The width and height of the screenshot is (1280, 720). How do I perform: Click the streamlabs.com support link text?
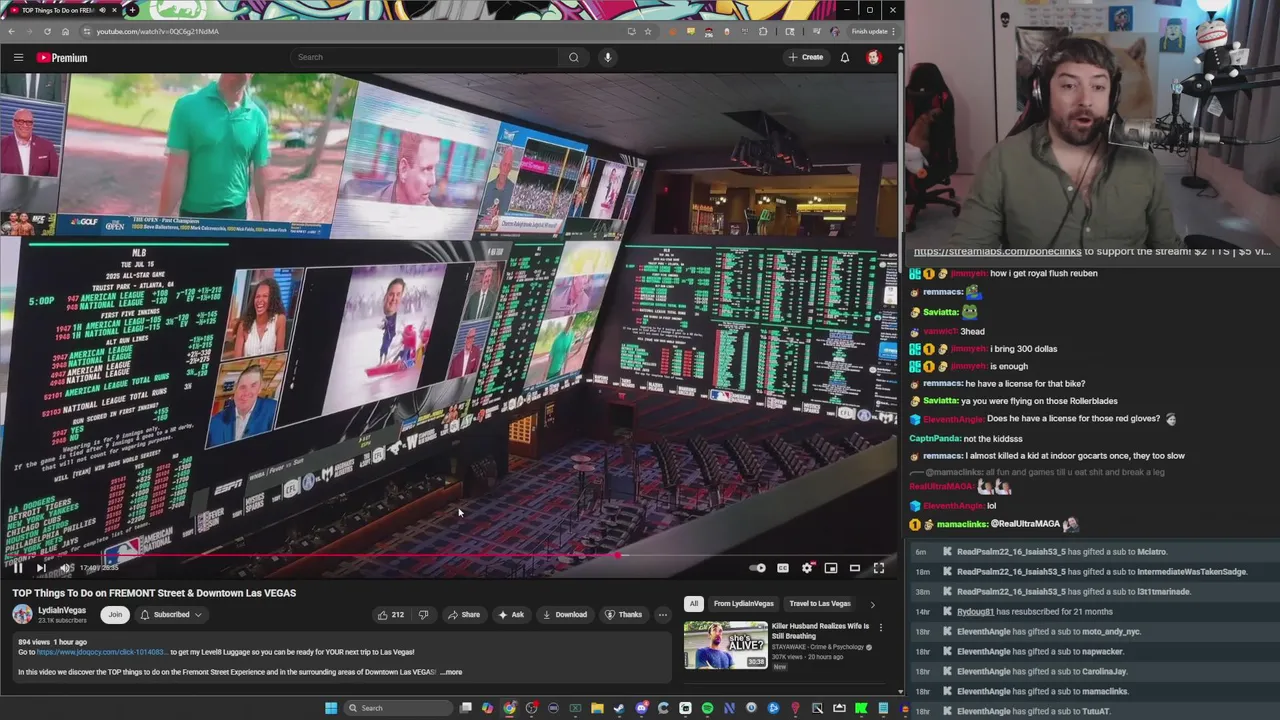click(997, 252)
